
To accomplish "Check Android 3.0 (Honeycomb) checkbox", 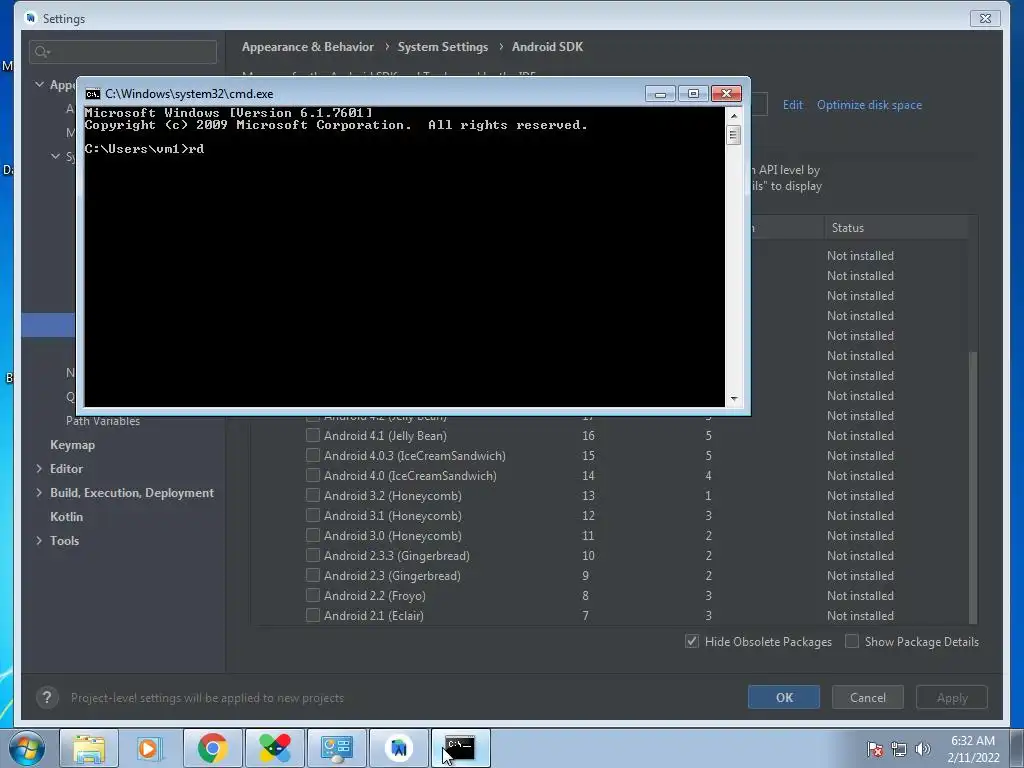I will click(313, 535).
